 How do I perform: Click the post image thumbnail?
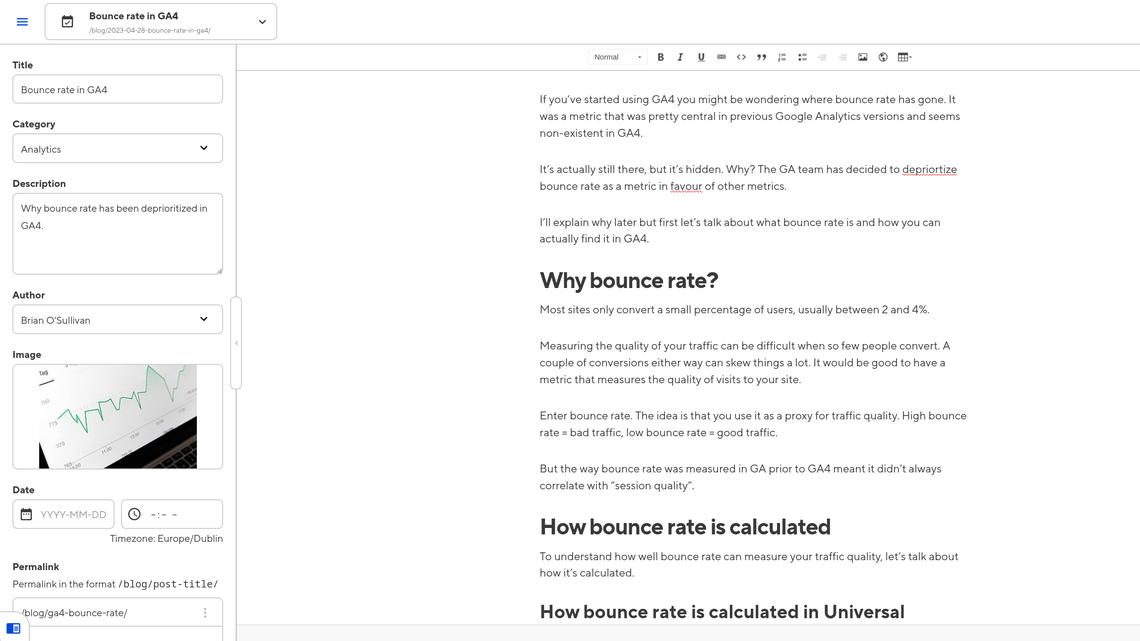pyautogui.click(x=118, y=416)
